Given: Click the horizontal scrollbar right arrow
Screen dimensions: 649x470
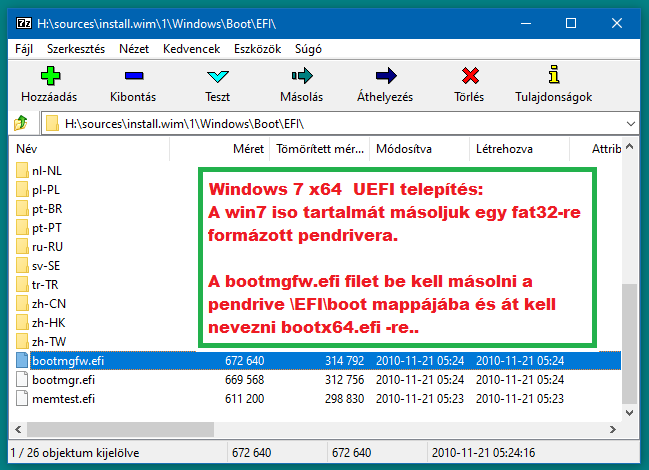Looking at the screenshot, I should [613, 429].
